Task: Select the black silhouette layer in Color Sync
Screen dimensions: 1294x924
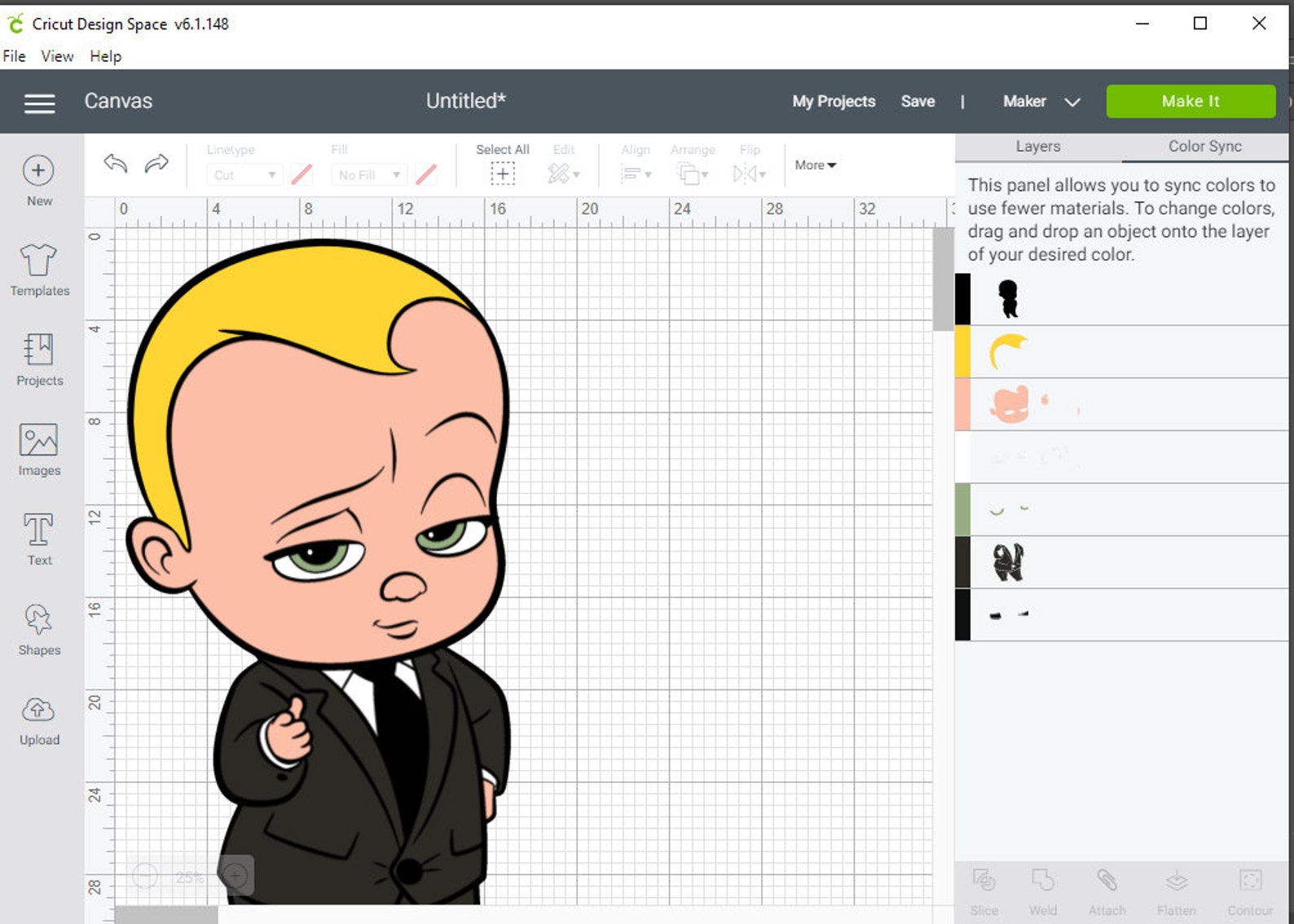Action: coord(1122,299)
